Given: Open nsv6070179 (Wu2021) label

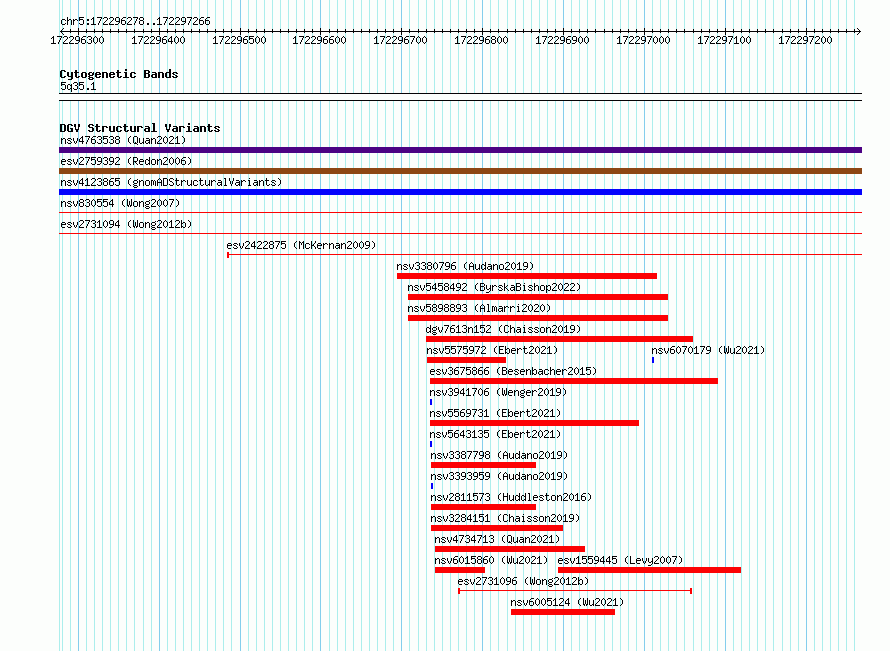Looking at the screenshot, I should (708, 350).
